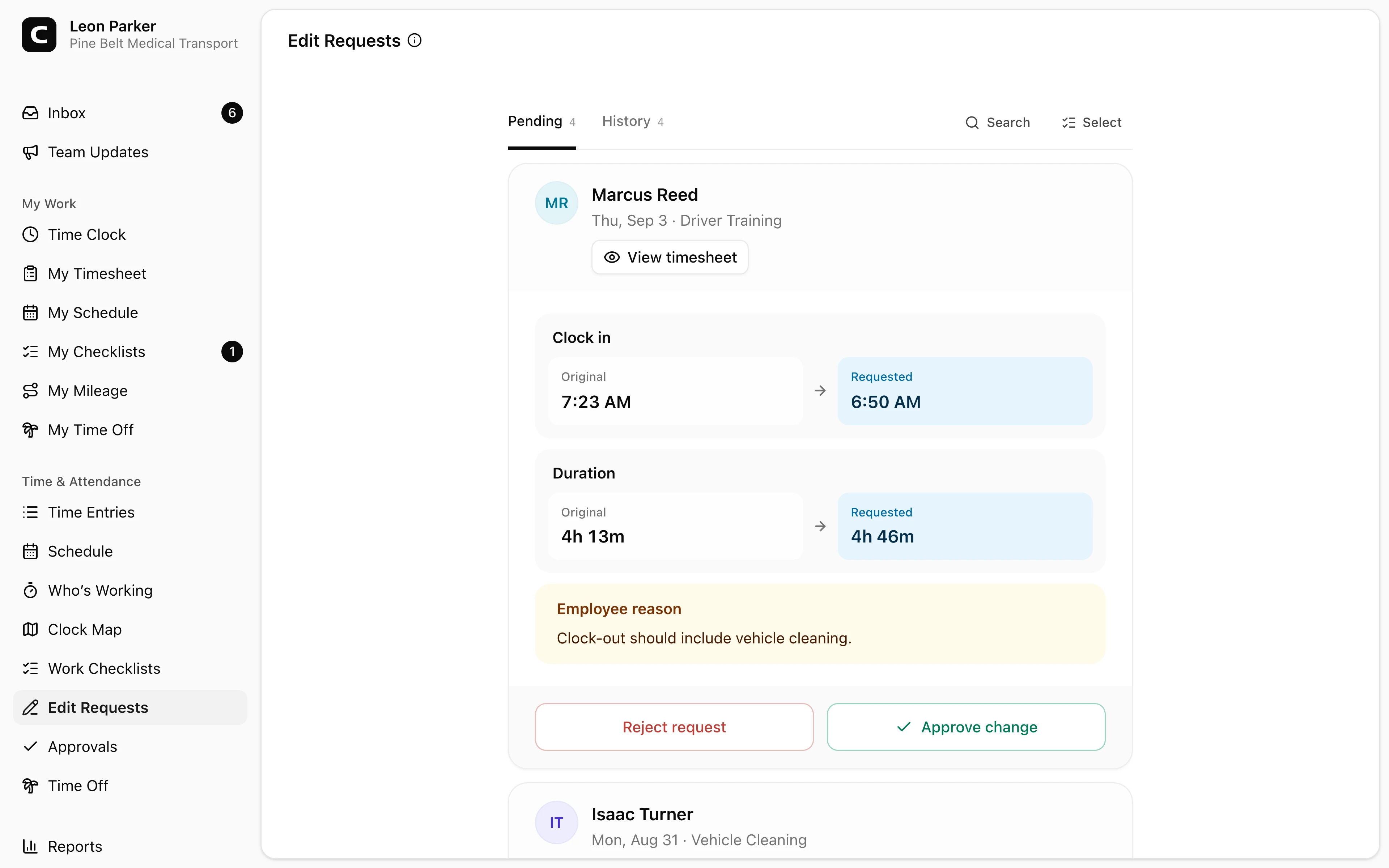Viewport: 1389px width, 868px height.
Task: View Marcus Reed's timesheet
Action: tap(670, 257)
